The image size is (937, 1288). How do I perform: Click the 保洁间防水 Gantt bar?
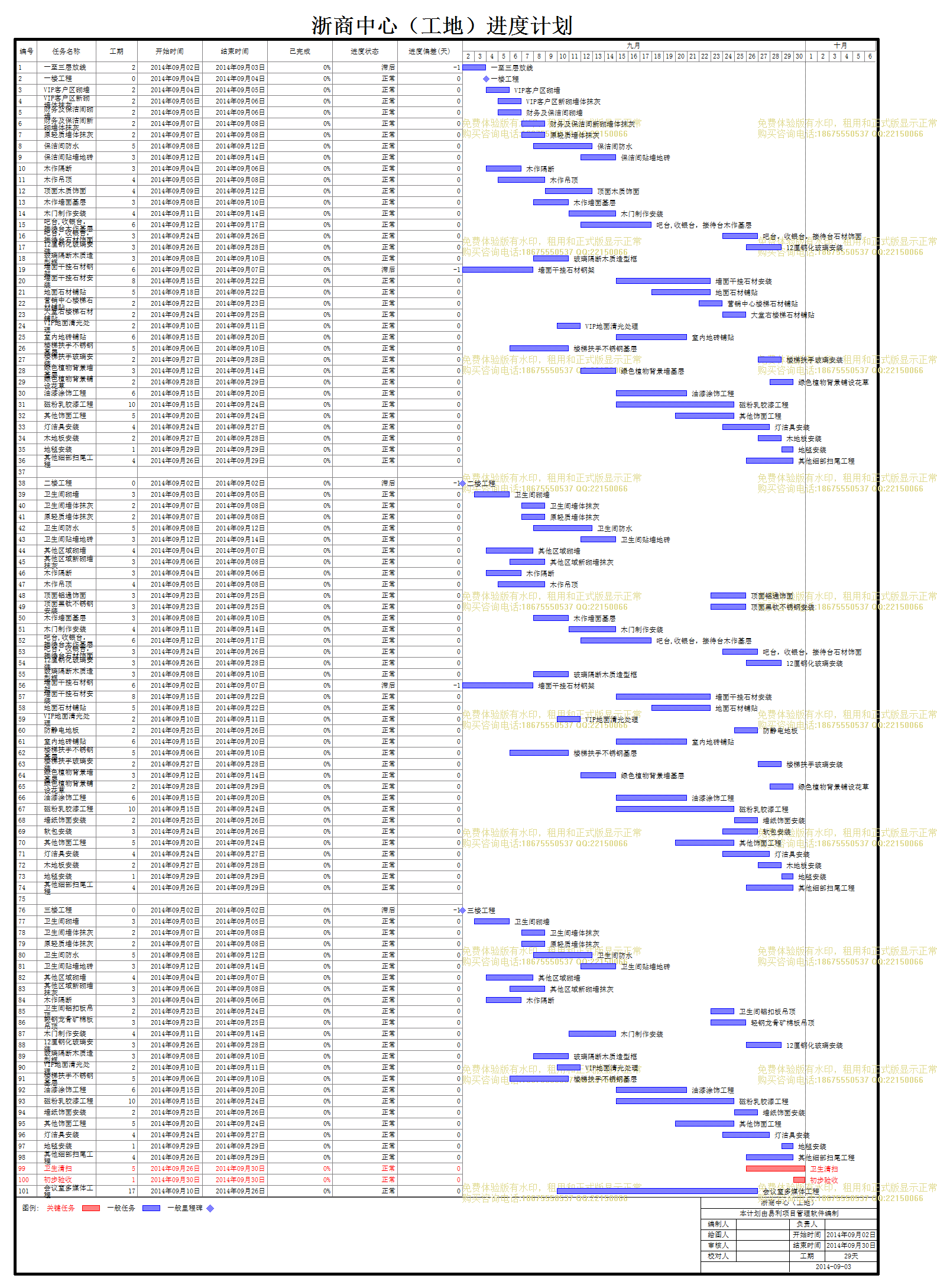point(563,146)
